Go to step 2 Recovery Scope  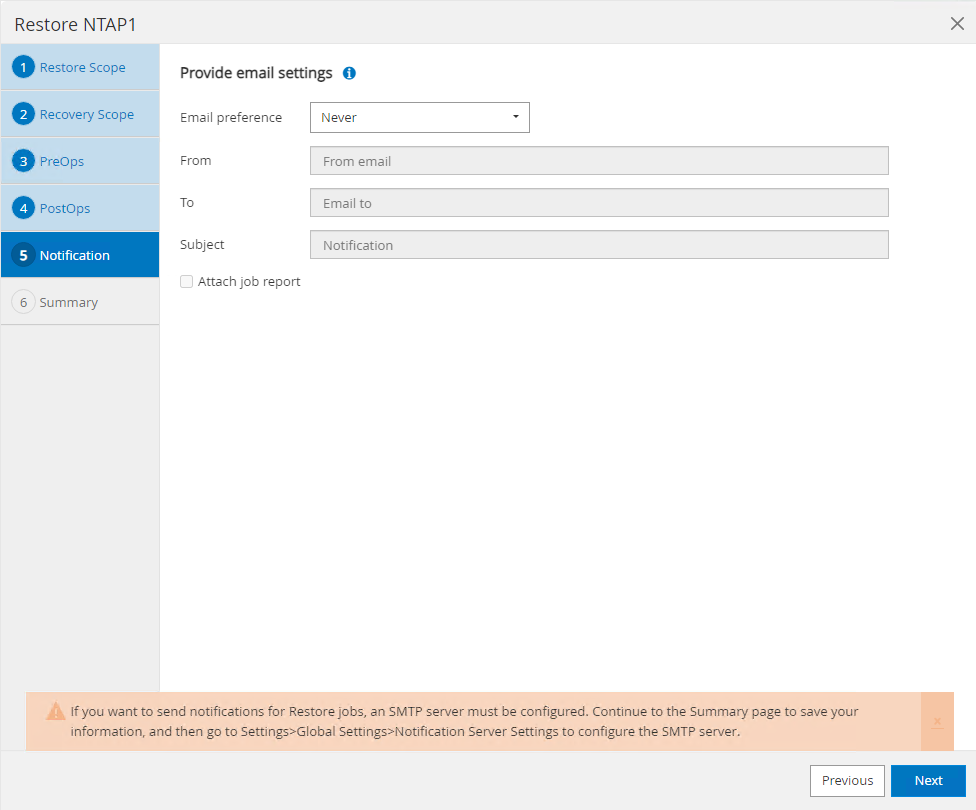pos(80,115)
